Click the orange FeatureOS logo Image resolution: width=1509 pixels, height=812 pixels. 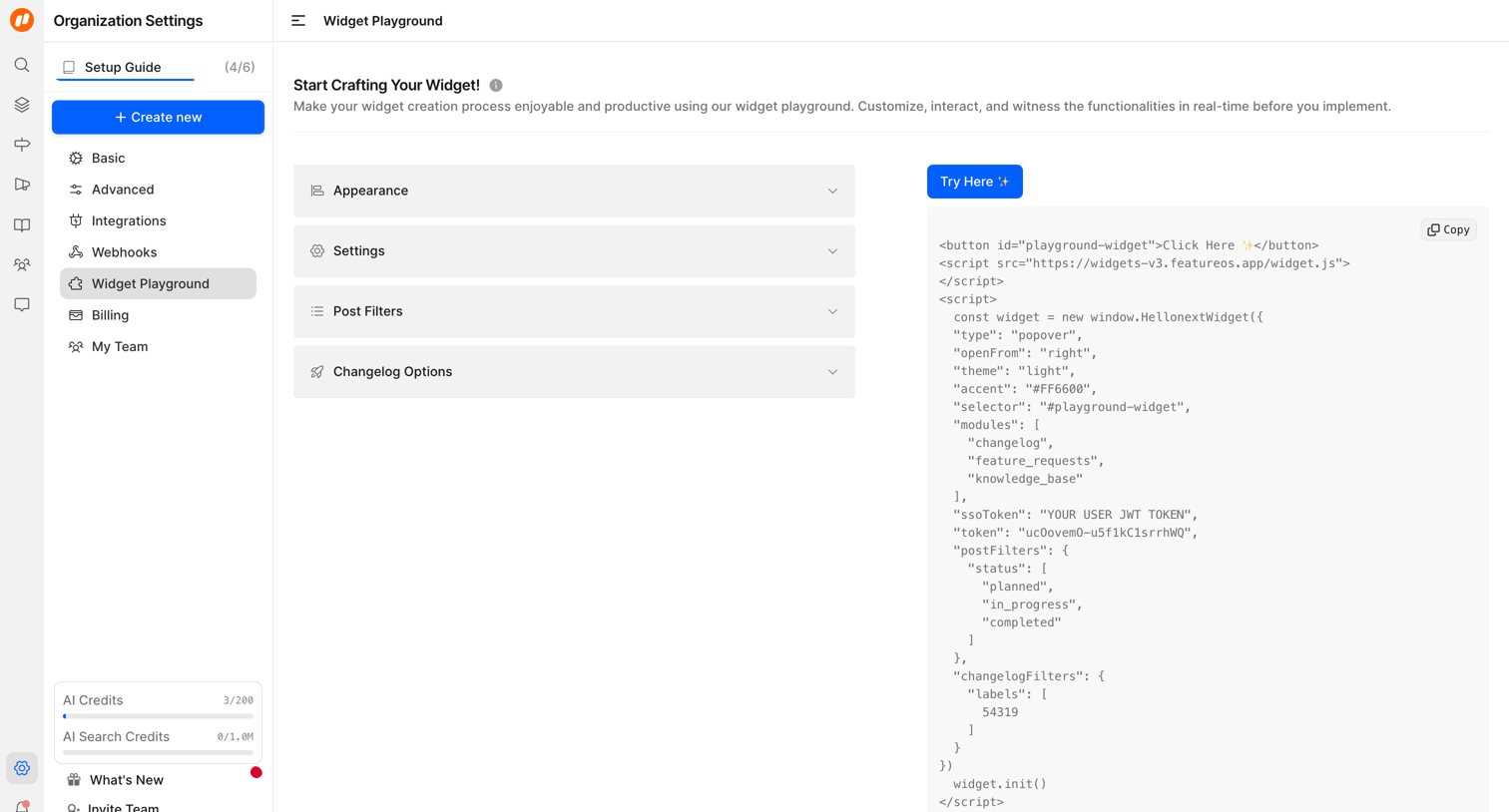[x=22, y=20]
